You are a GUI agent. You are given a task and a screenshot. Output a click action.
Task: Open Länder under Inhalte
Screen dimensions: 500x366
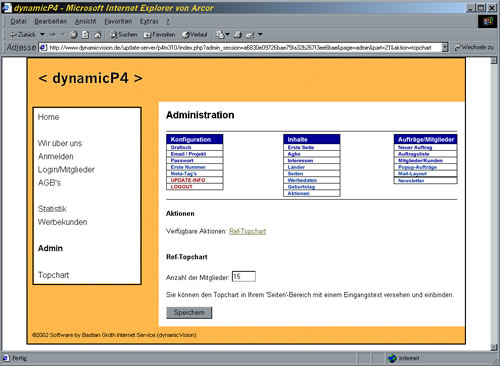click(x=296, y=167)
